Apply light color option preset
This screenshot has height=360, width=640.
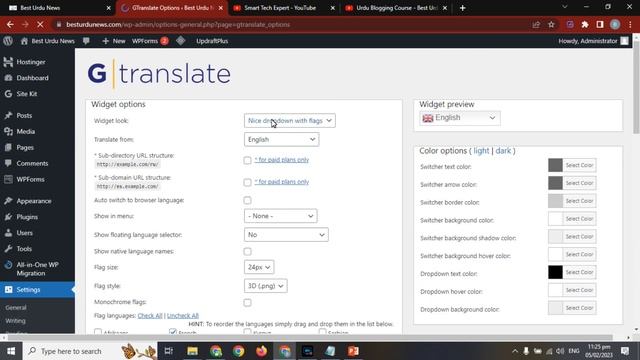click(x=481, y=151)
